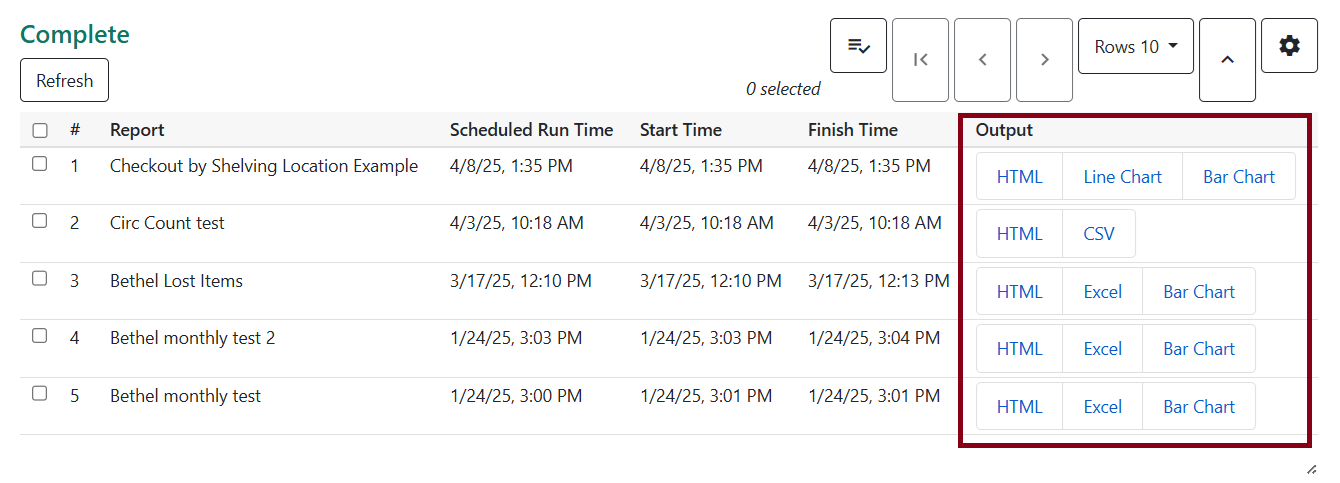
Task: Jump to first page of results
Action: coord(920,60)
